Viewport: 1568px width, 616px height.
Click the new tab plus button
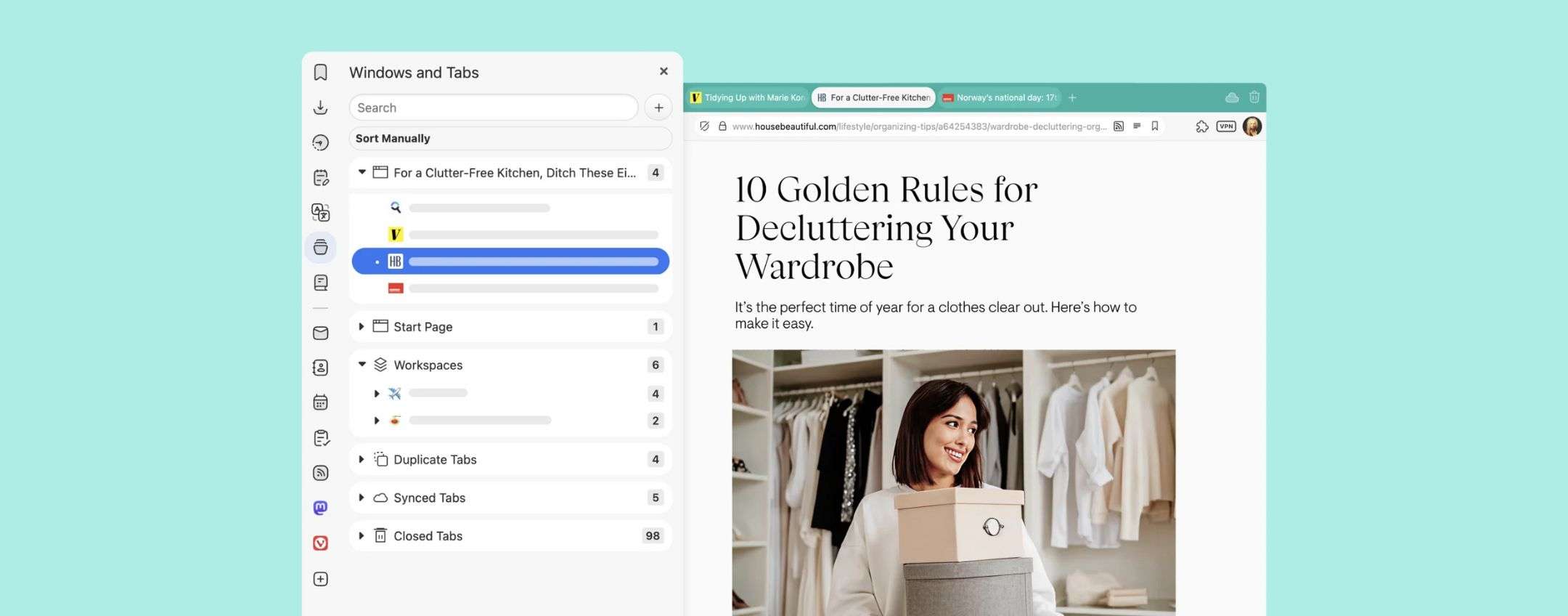coord(1072,97)
